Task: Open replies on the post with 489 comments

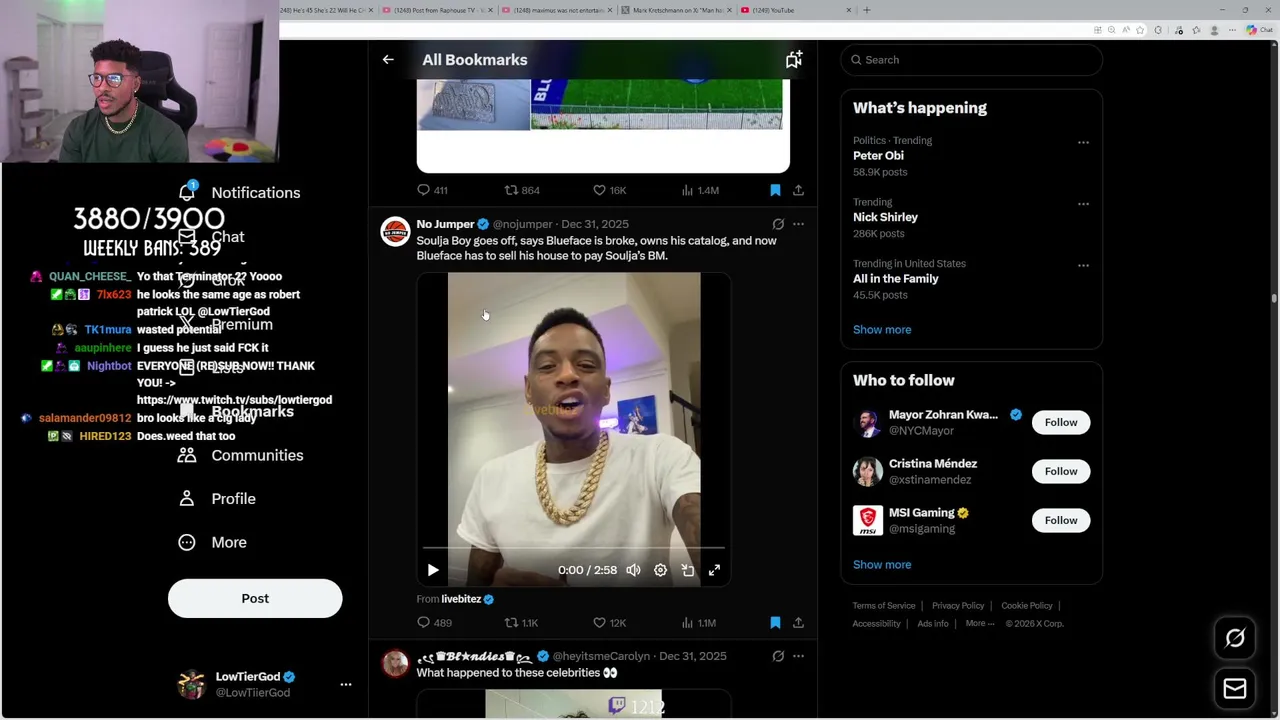Action: point(434,622)
